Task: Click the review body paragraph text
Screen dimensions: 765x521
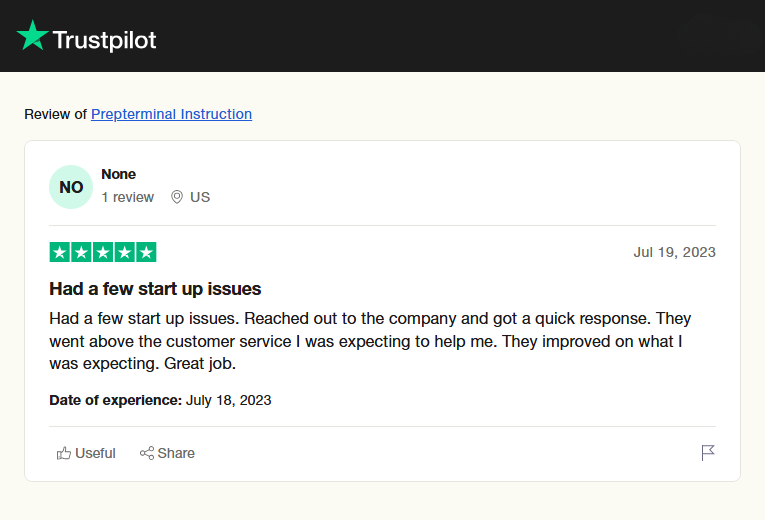Action: point(370,341)
